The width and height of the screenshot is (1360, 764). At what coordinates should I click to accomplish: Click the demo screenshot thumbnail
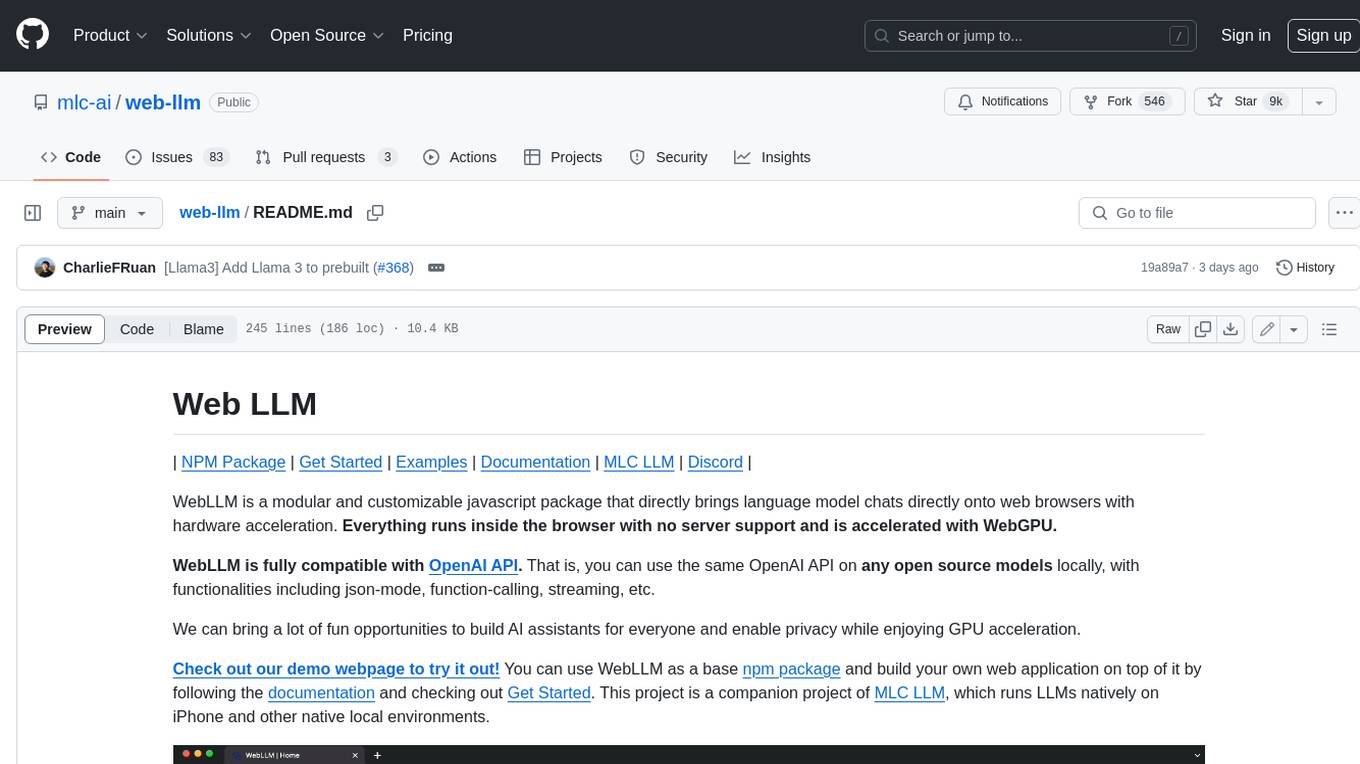tap(688, 754)
